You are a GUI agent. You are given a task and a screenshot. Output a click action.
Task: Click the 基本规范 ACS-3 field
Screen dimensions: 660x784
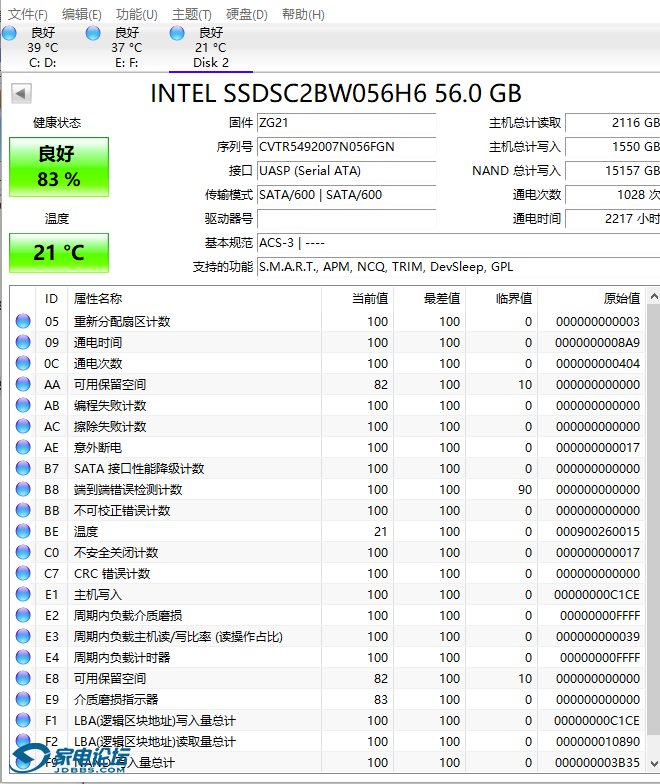458,243
